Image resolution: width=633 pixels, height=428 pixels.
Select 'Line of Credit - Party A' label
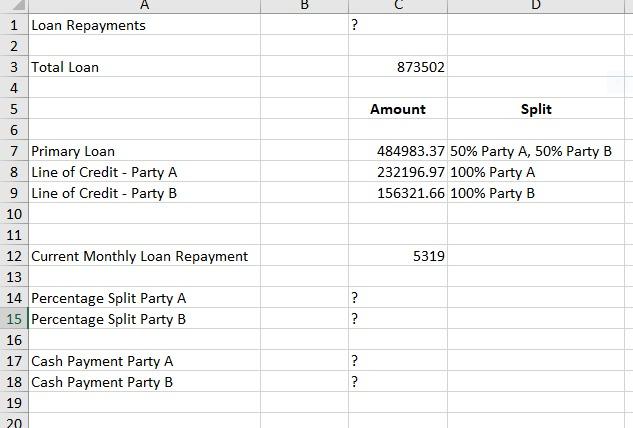point(104,172)
